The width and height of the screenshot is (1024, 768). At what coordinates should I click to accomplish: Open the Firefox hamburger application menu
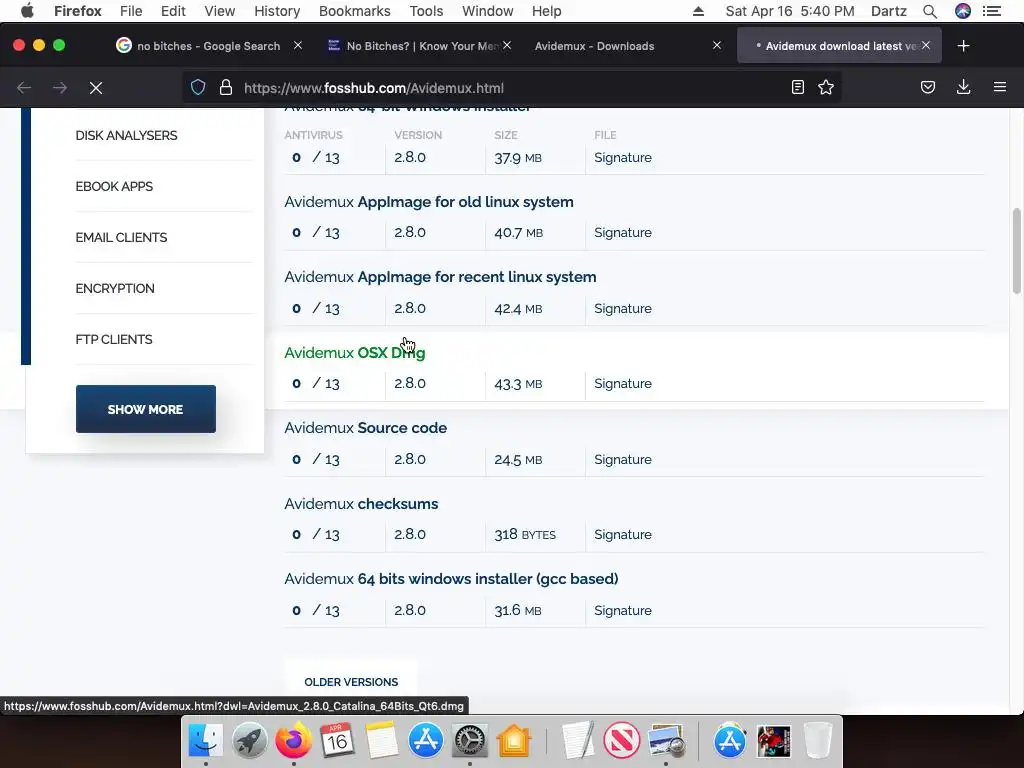1000,87
